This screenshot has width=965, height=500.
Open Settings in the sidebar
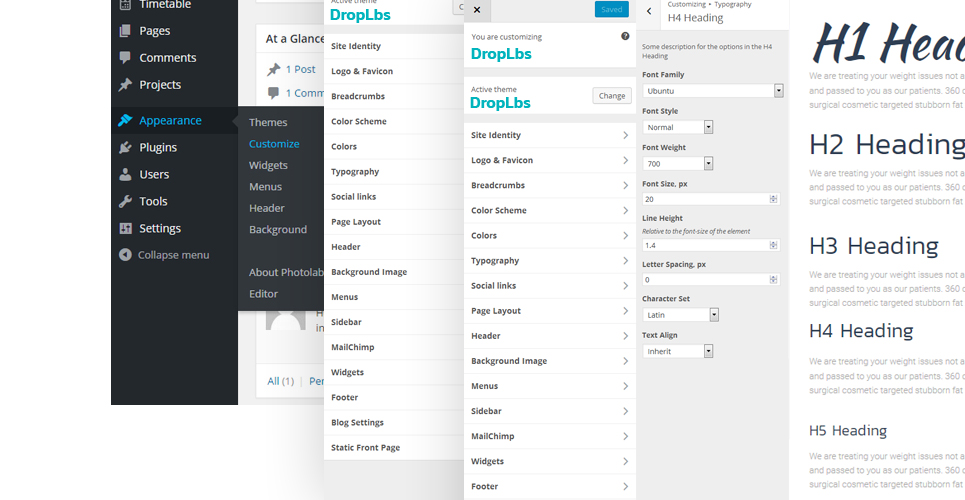pyautogui.click(x=174, y=228)
